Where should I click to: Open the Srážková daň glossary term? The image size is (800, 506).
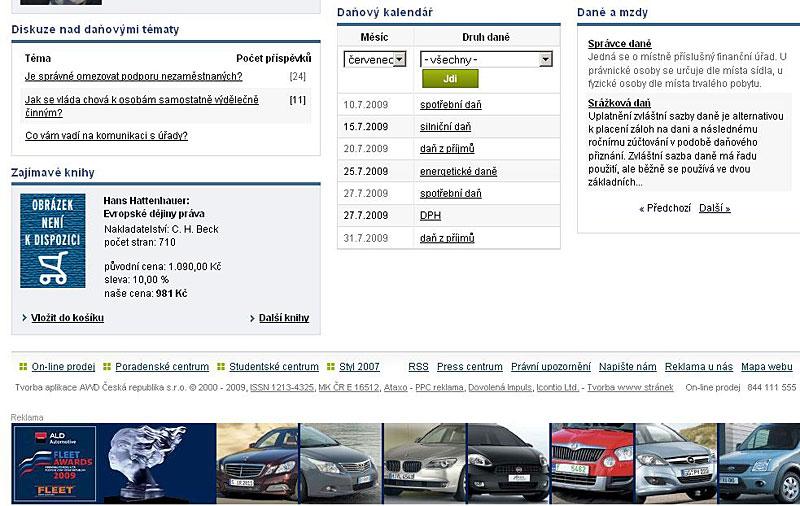619,103
